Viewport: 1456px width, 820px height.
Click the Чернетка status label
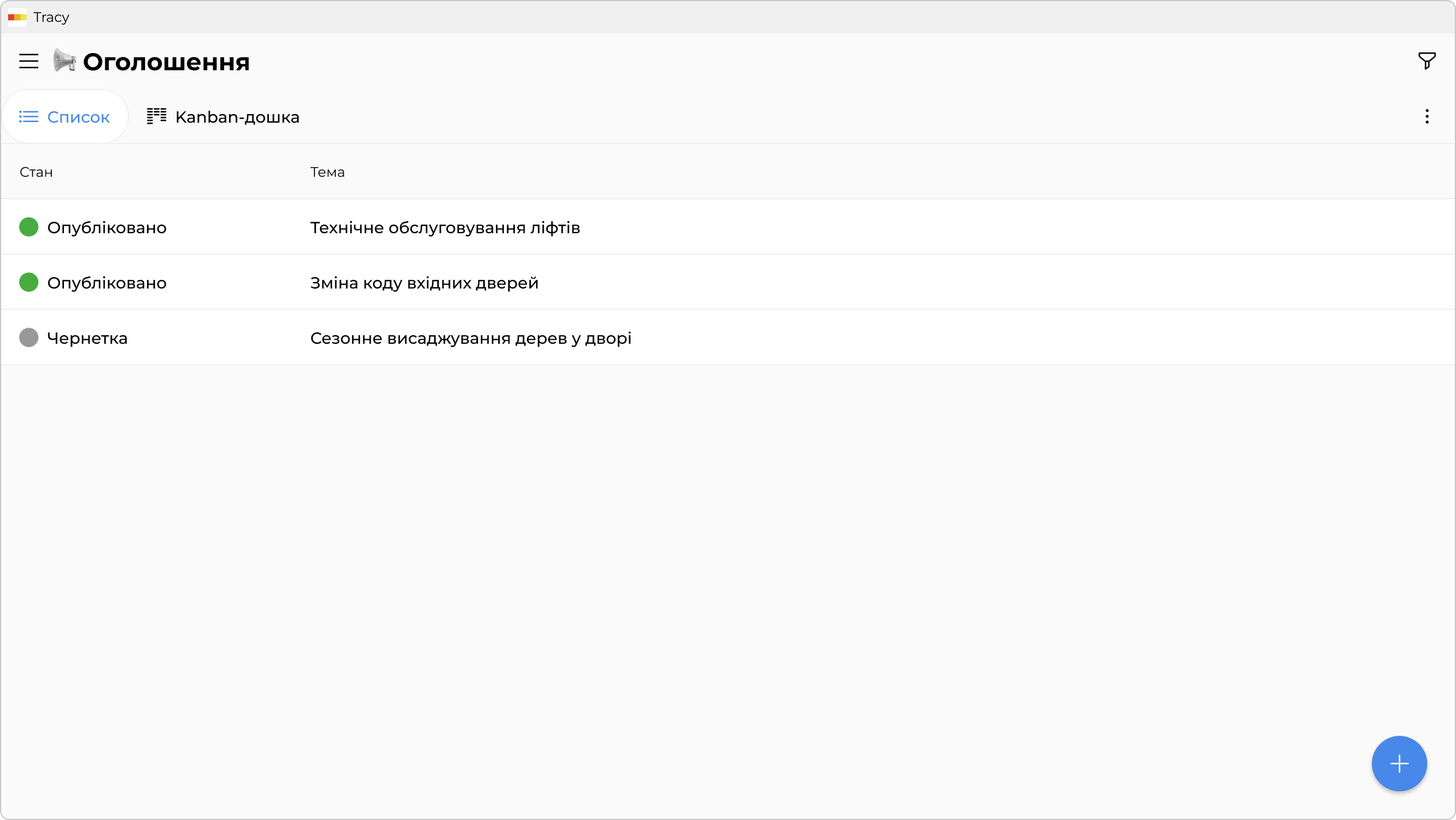pyautogui.click(x=88, y=338)
